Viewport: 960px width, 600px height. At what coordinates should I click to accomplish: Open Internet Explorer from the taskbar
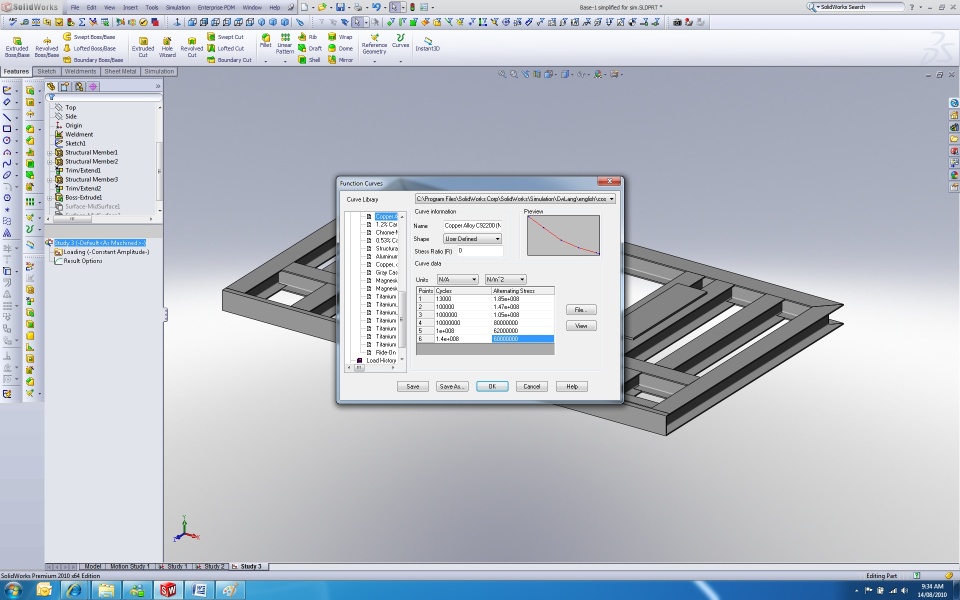(x=74, y=590)
